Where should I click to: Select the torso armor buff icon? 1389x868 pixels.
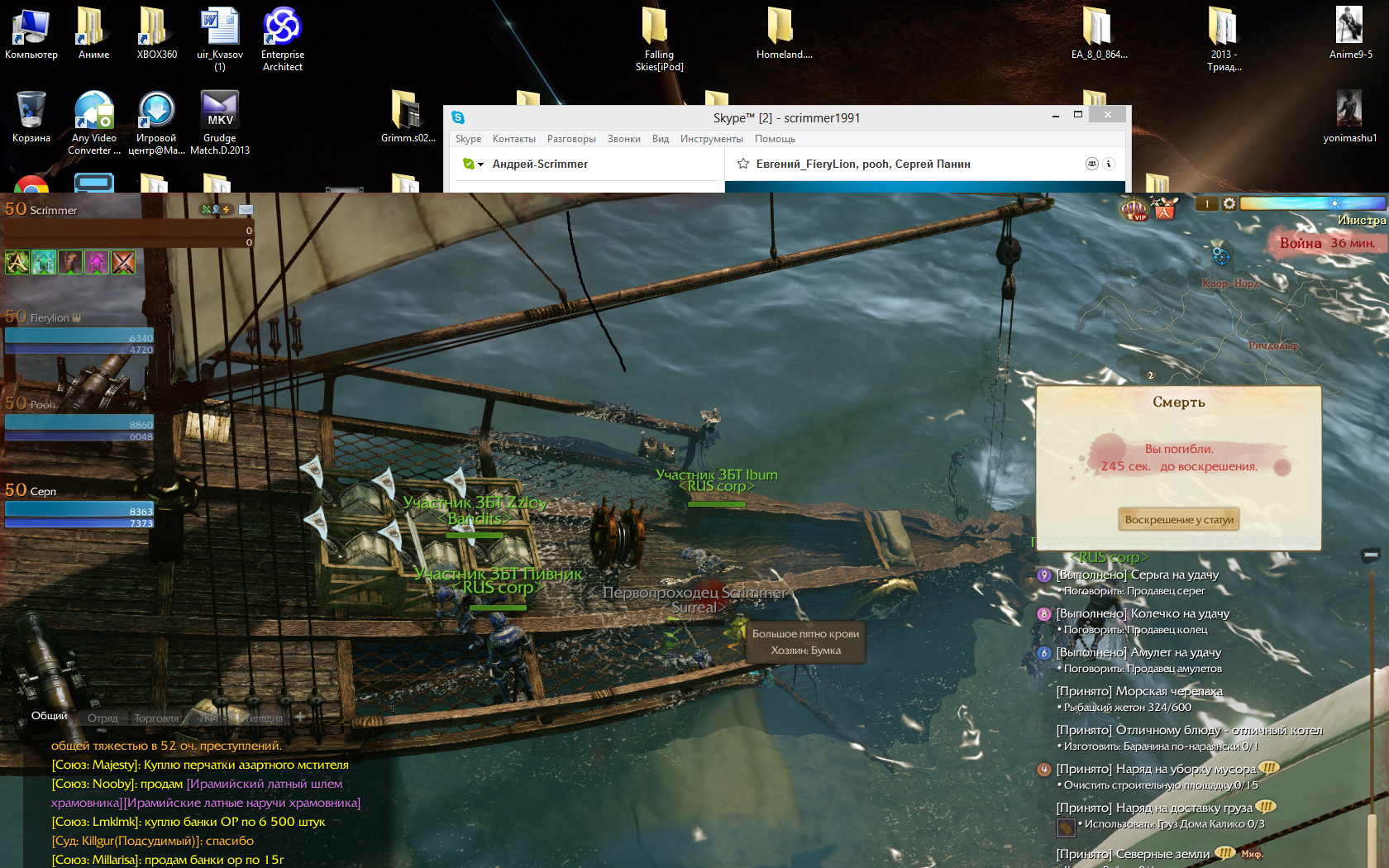pyautogui.click(x=70, y=262)
